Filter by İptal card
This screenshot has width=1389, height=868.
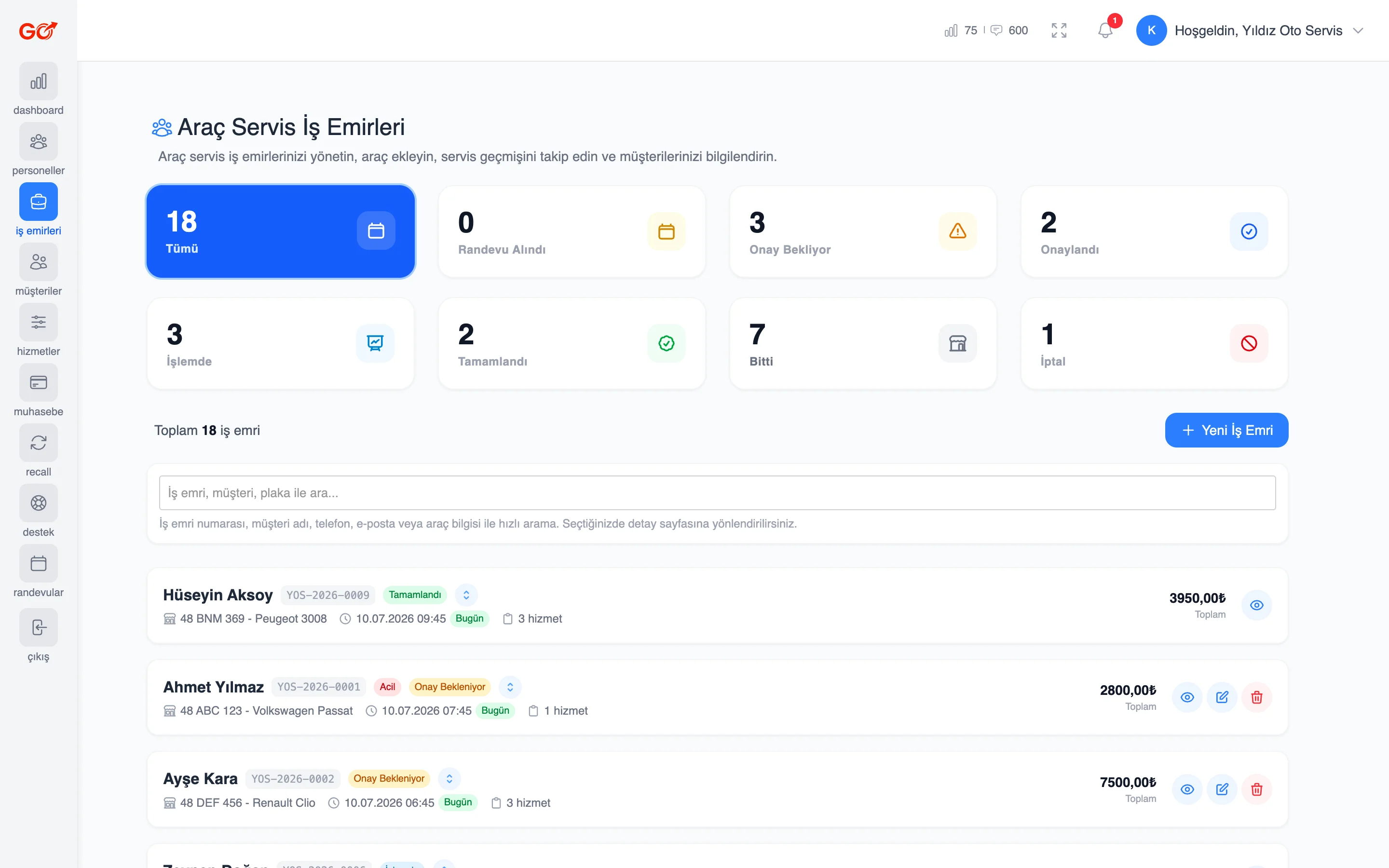click(1154, 343)
